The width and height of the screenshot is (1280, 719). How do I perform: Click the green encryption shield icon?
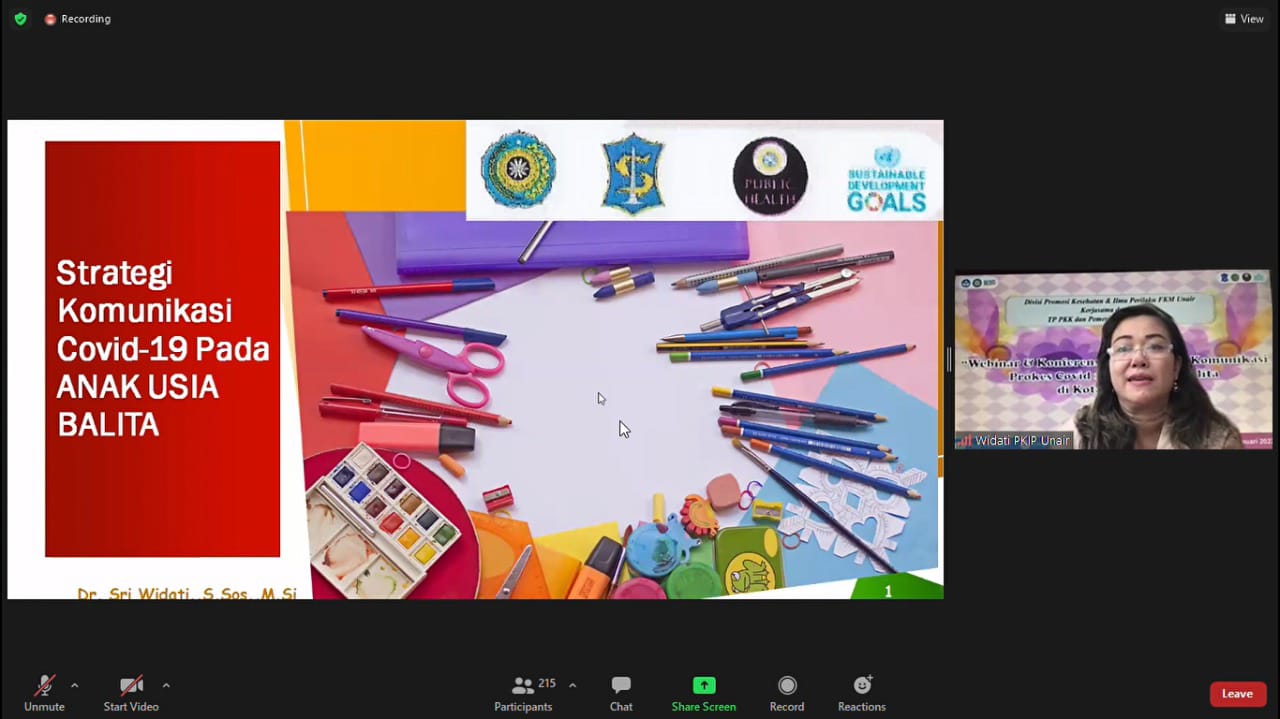point(20,19)
